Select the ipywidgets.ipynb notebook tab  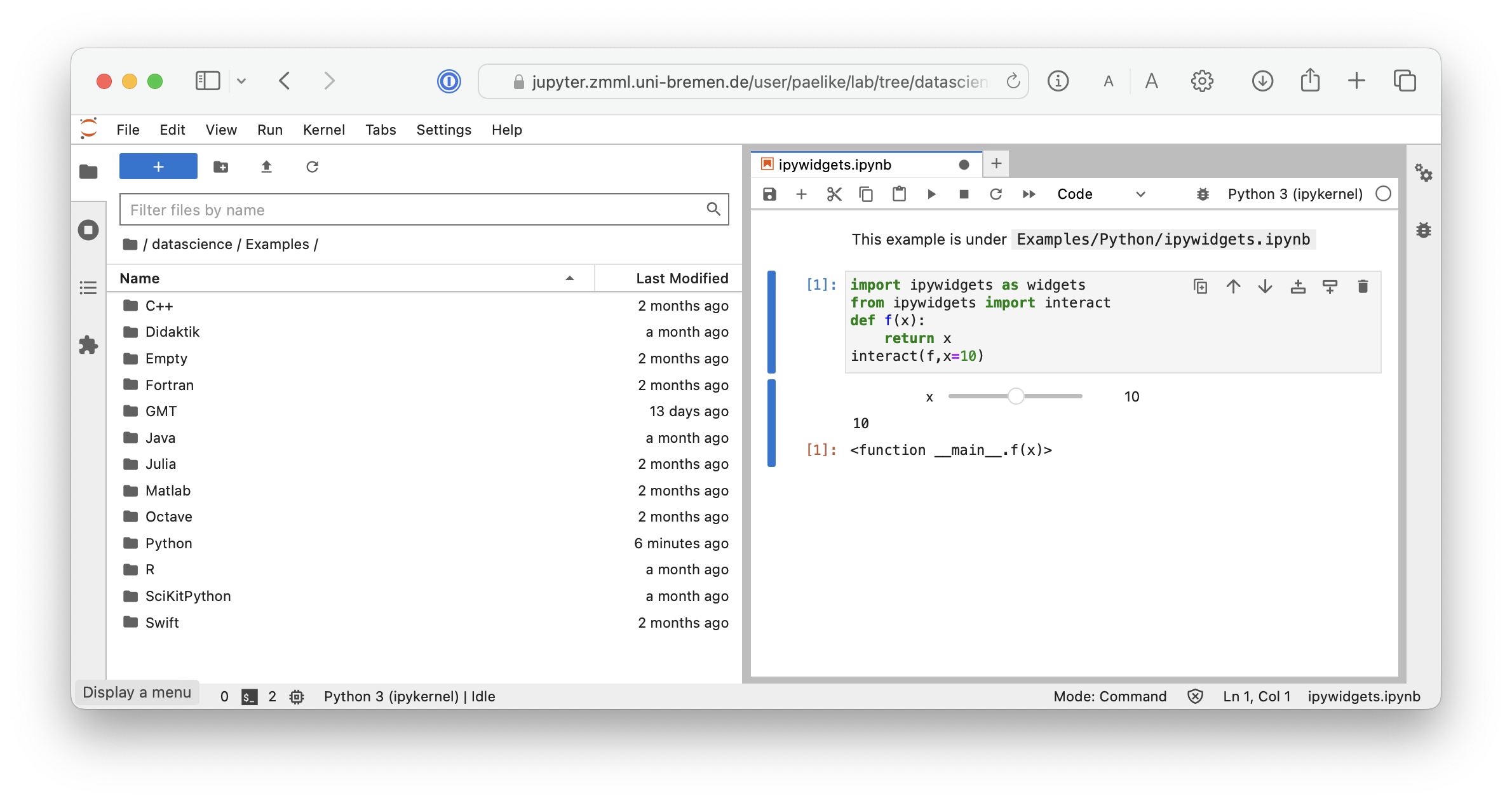pyautogui.click(x=865, y=165)
